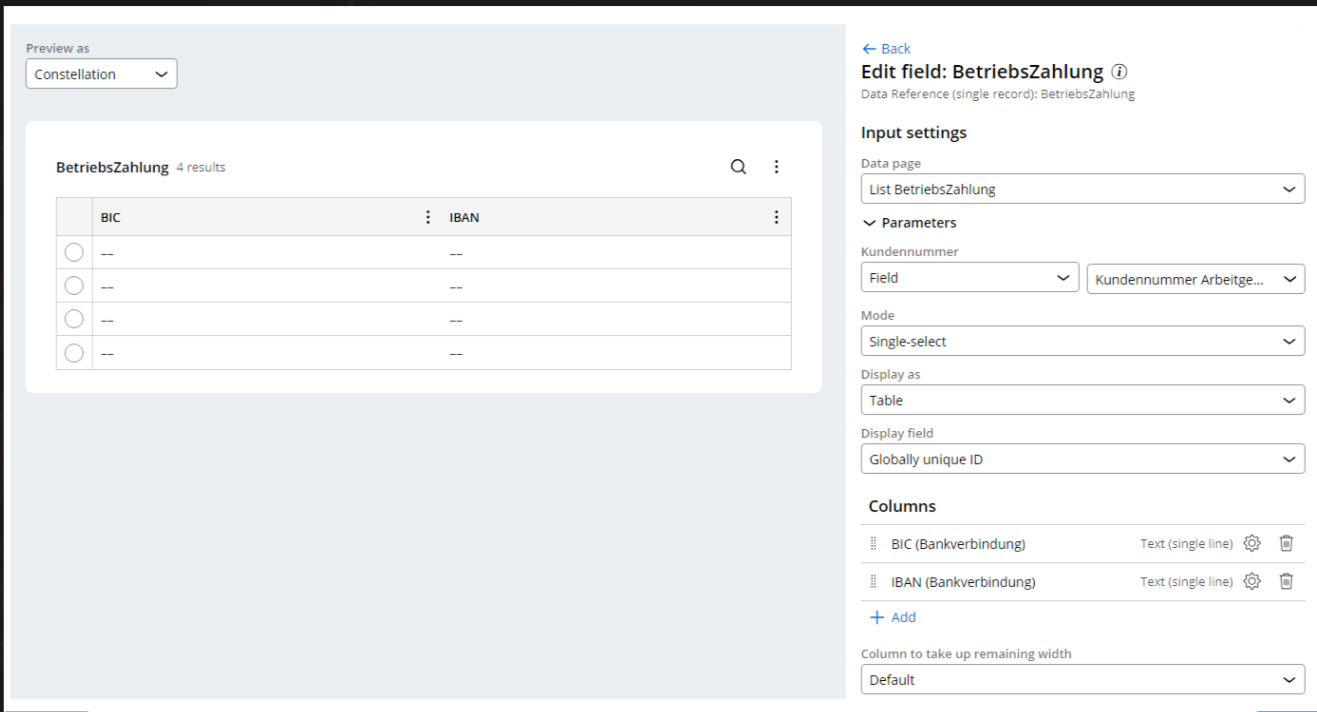
Task: Open the Display as Table dropdown
Action: [1082, 400]
